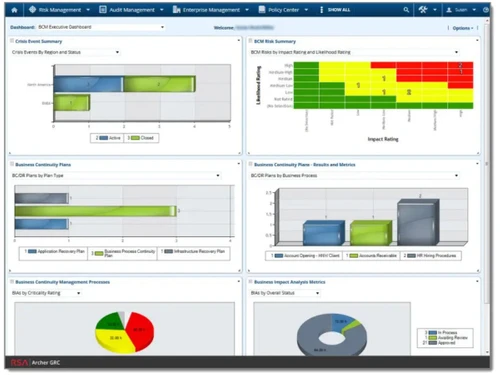Click the tall gray HR Hiring bar
Screen dimensions: 500x375
point(418,222)
